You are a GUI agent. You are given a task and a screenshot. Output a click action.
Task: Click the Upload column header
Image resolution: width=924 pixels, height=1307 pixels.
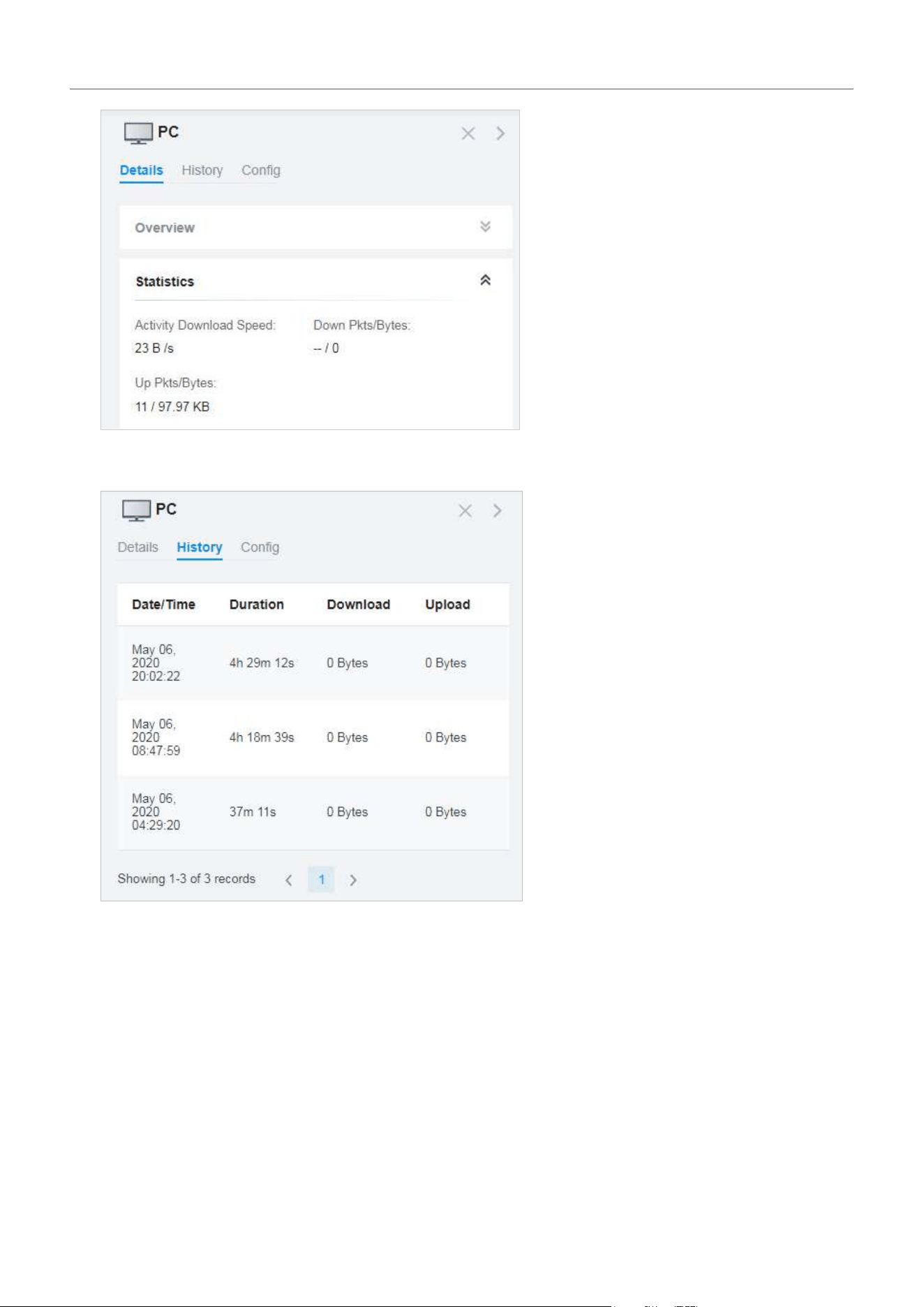point(448,605)
